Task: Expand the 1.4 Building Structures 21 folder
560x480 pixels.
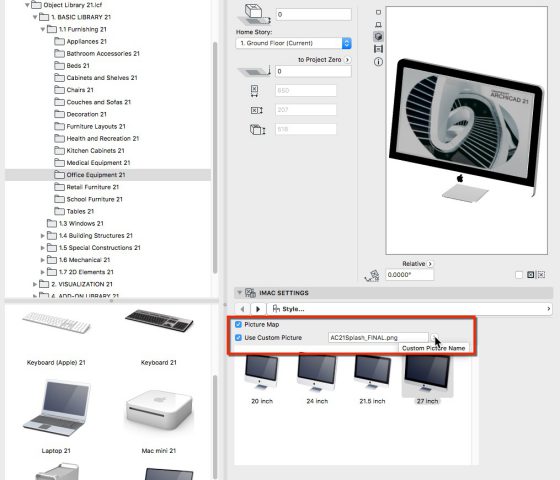Action: point(42,236)
